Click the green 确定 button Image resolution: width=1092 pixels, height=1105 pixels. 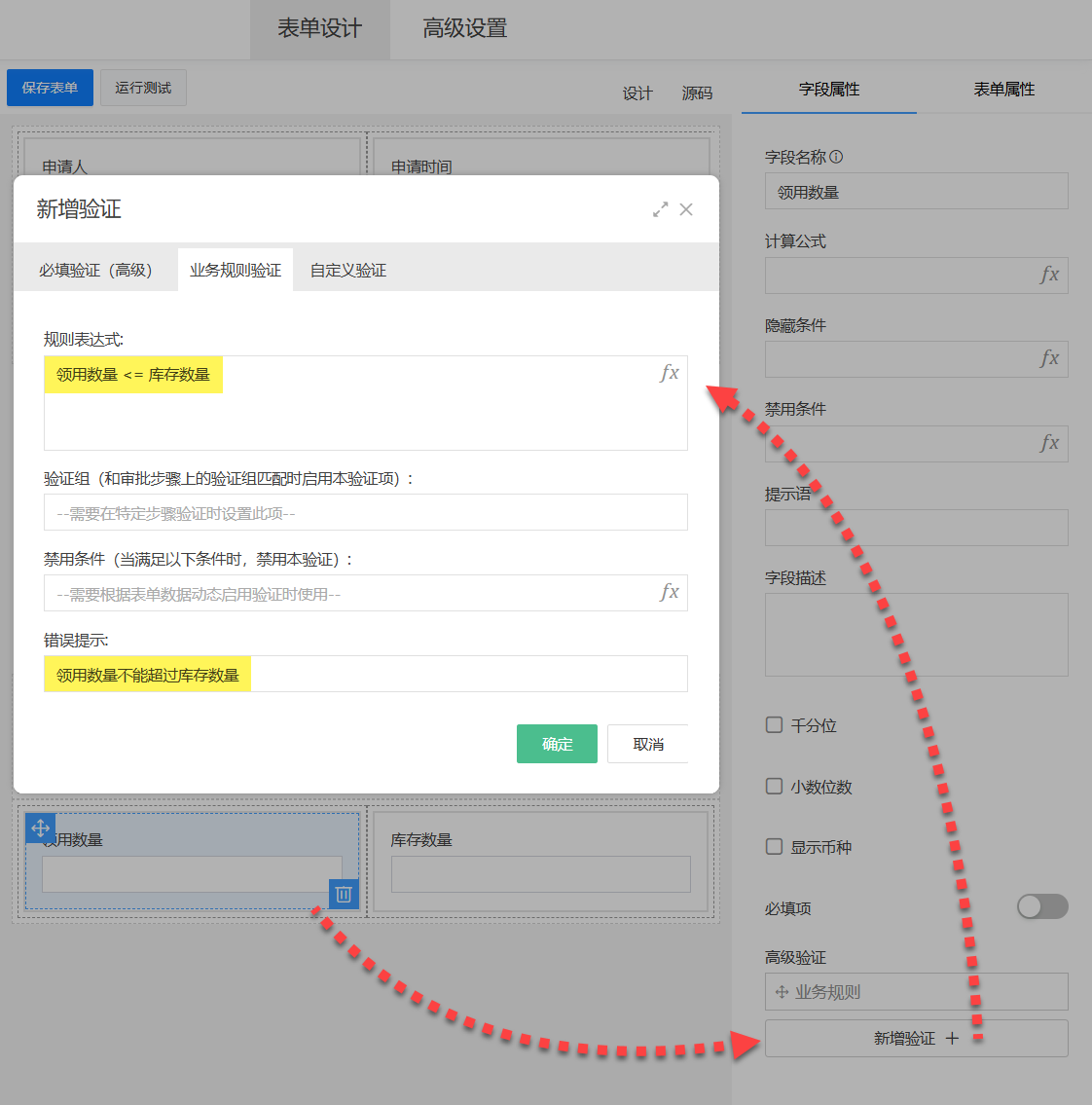point(557,744)
